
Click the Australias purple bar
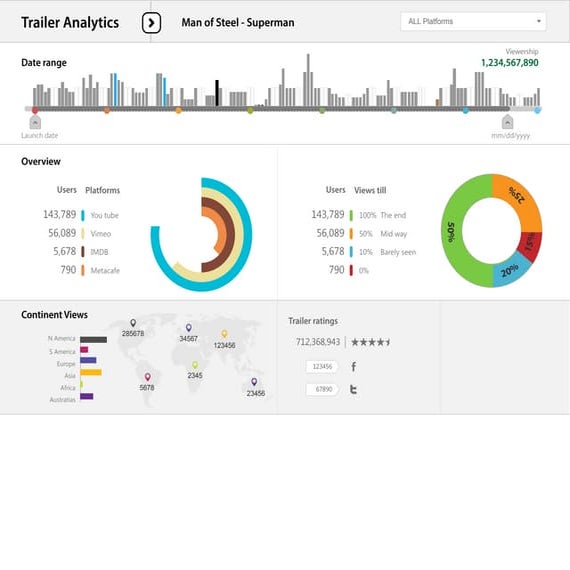pos(87,396)
